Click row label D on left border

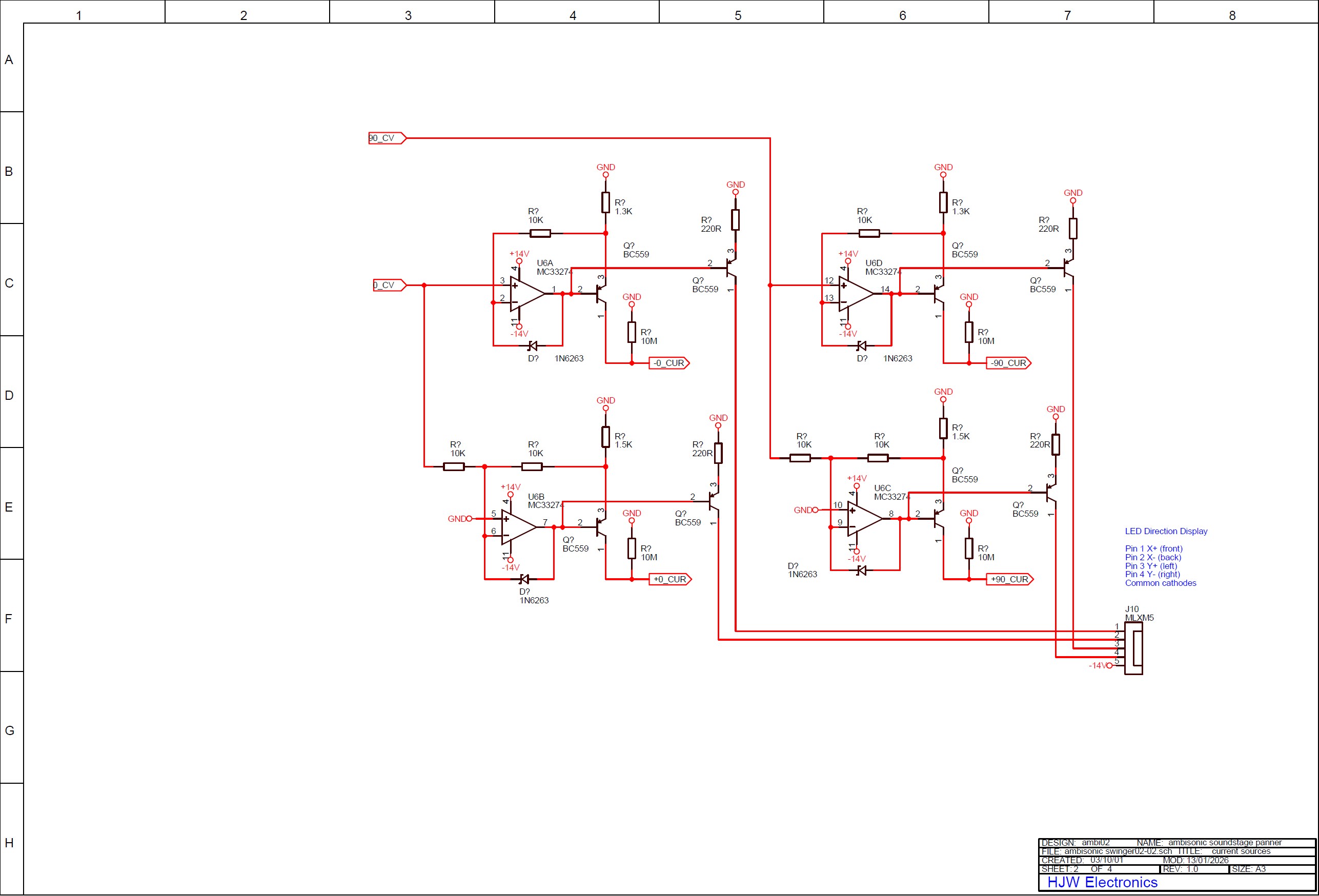9,395
